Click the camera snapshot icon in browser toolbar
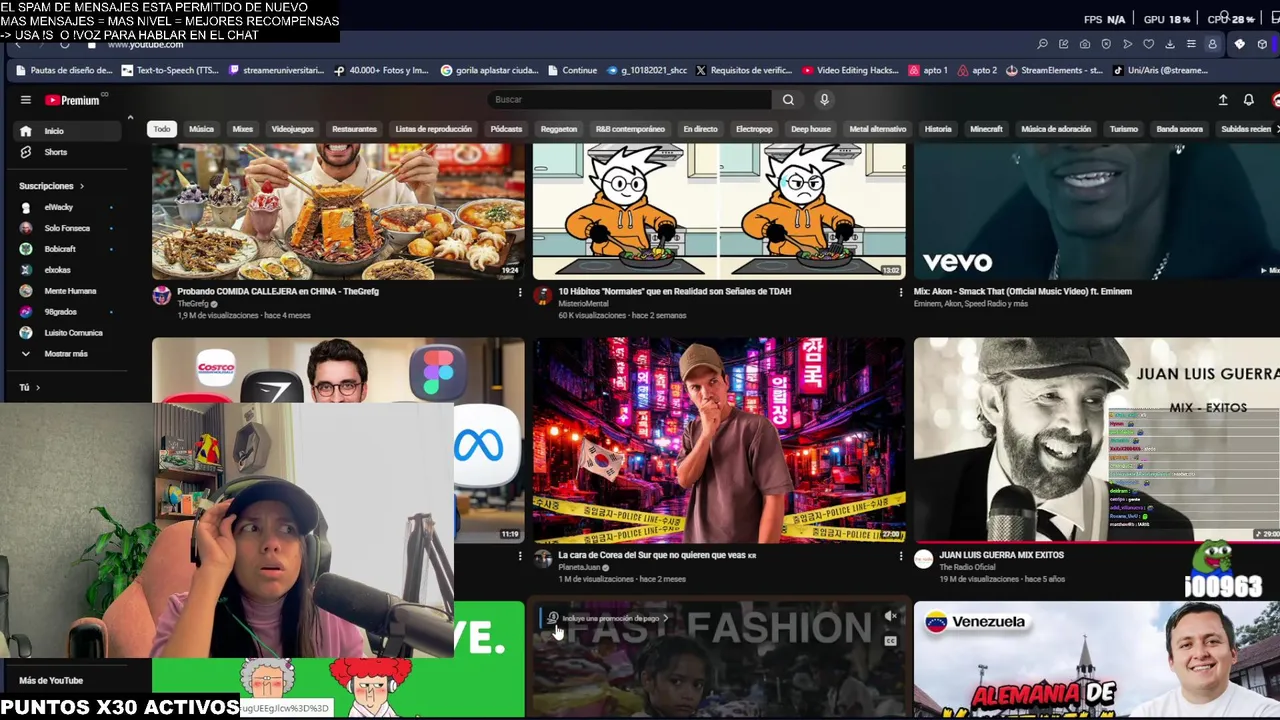The height and width of the screenshot is (720, 1280). click(x=1084, y=44)
